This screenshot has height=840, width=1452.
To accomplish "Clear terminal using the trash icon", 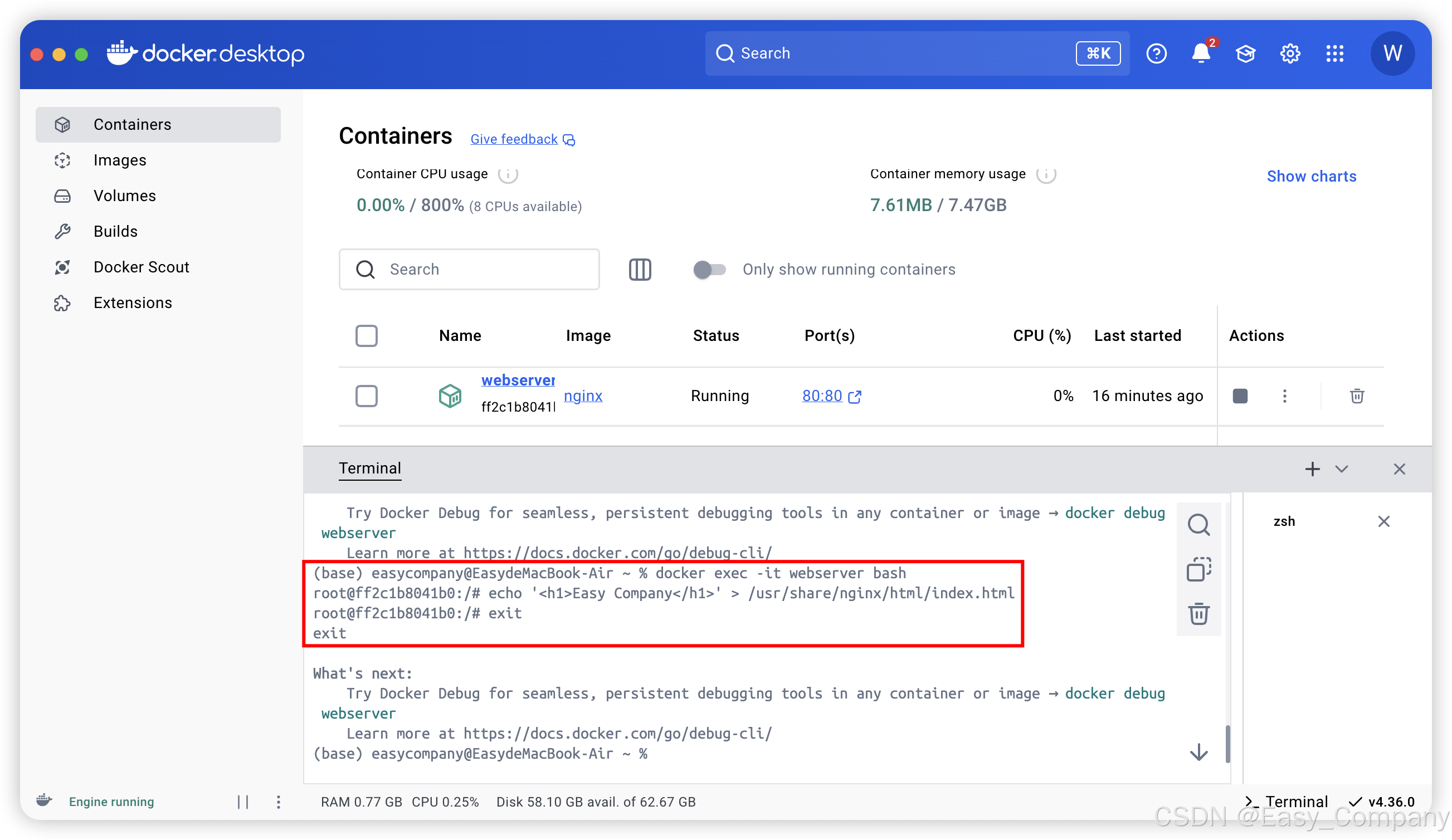I will pos(1198,614).
